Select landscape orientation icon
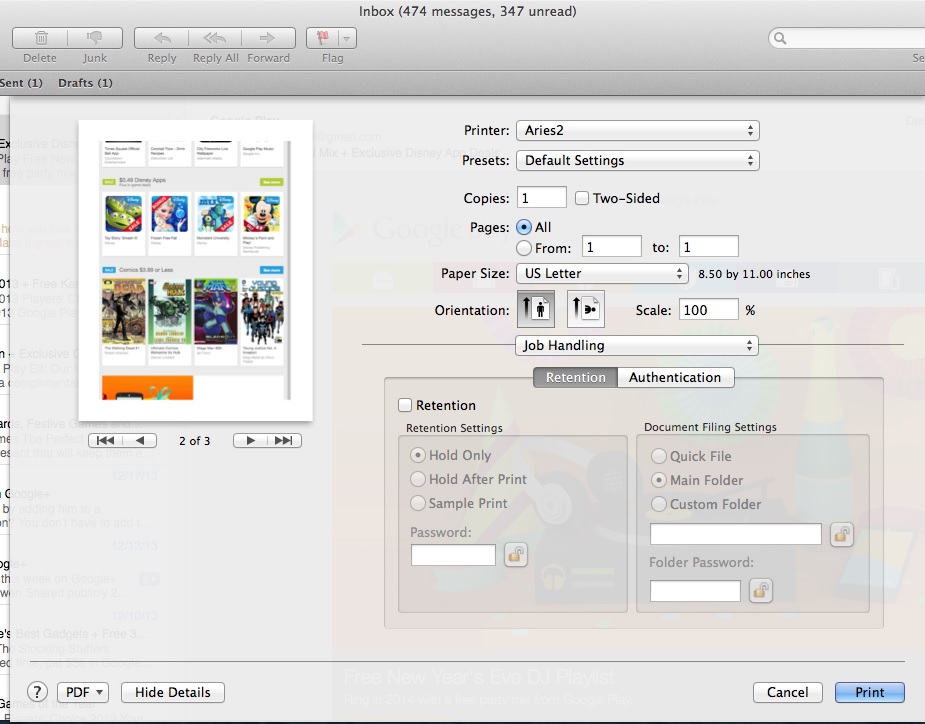Viewport: 925px width, 724px height. pyautogui.click(x=585, y=309)
